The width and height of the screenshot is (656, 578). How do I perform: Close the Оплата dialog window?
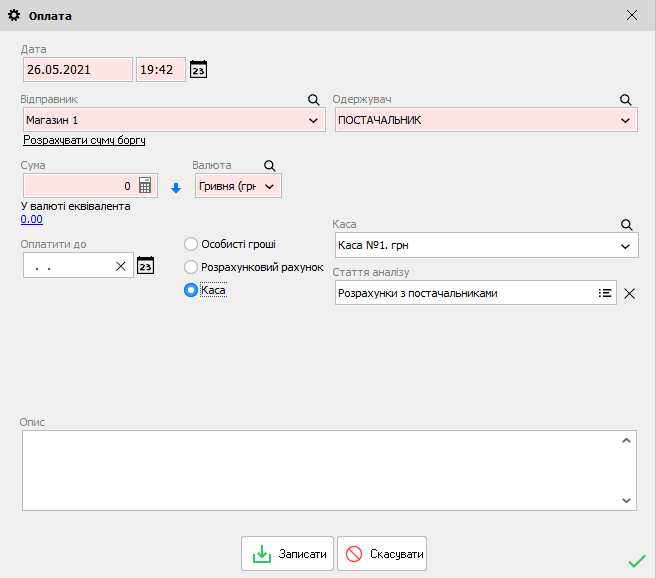pos(632,15)
